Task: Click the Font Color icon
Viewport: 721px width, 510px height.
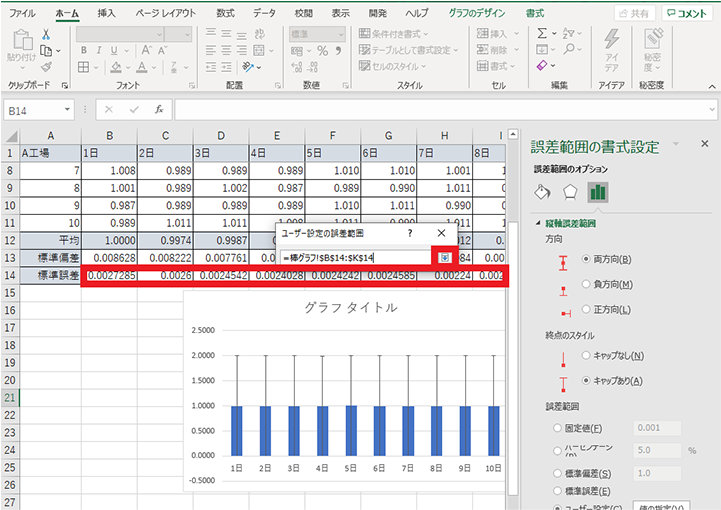Action: tap(142, 67)
